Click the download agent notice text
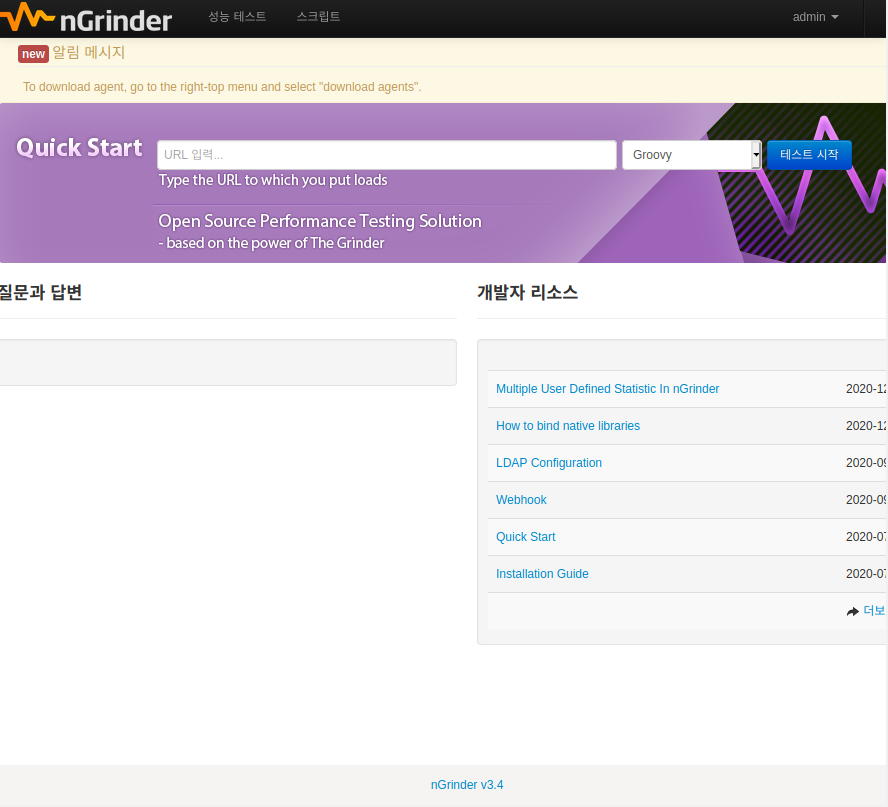Screen dimensions: 888x807 coord(222,87)
